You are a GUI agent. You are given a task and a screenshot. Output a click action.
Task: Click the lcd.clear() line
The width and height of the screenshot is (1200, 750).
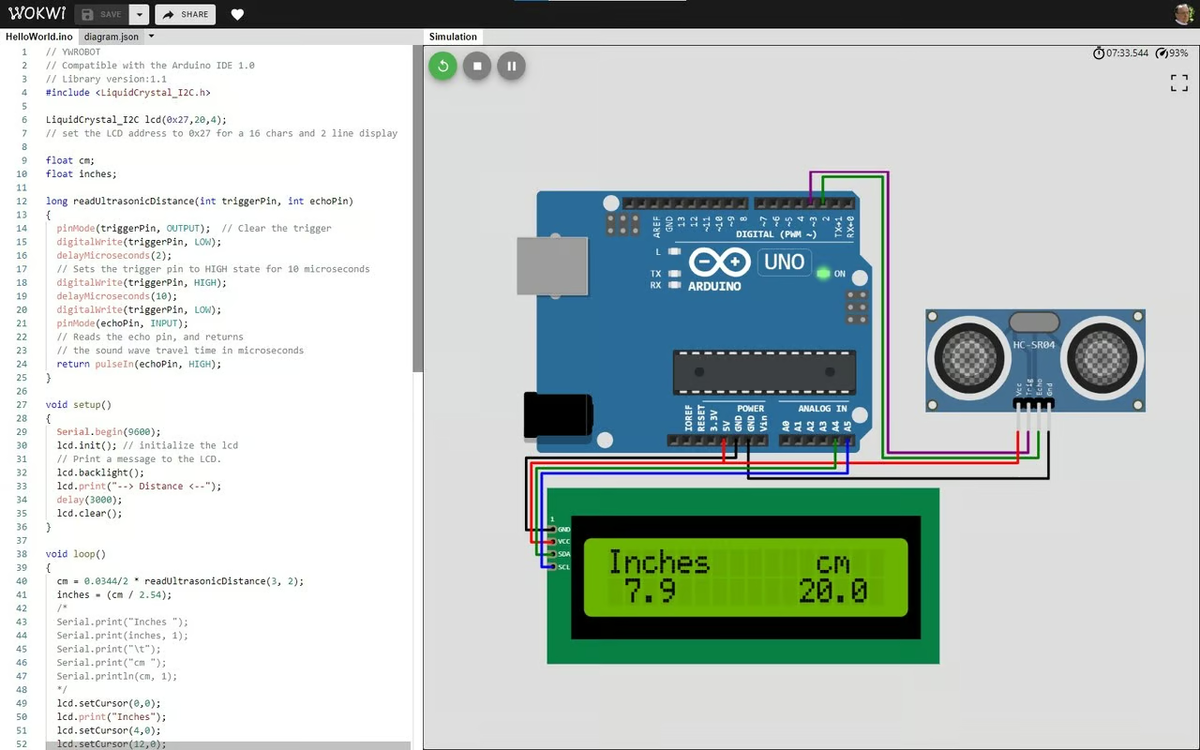[89, 513]
